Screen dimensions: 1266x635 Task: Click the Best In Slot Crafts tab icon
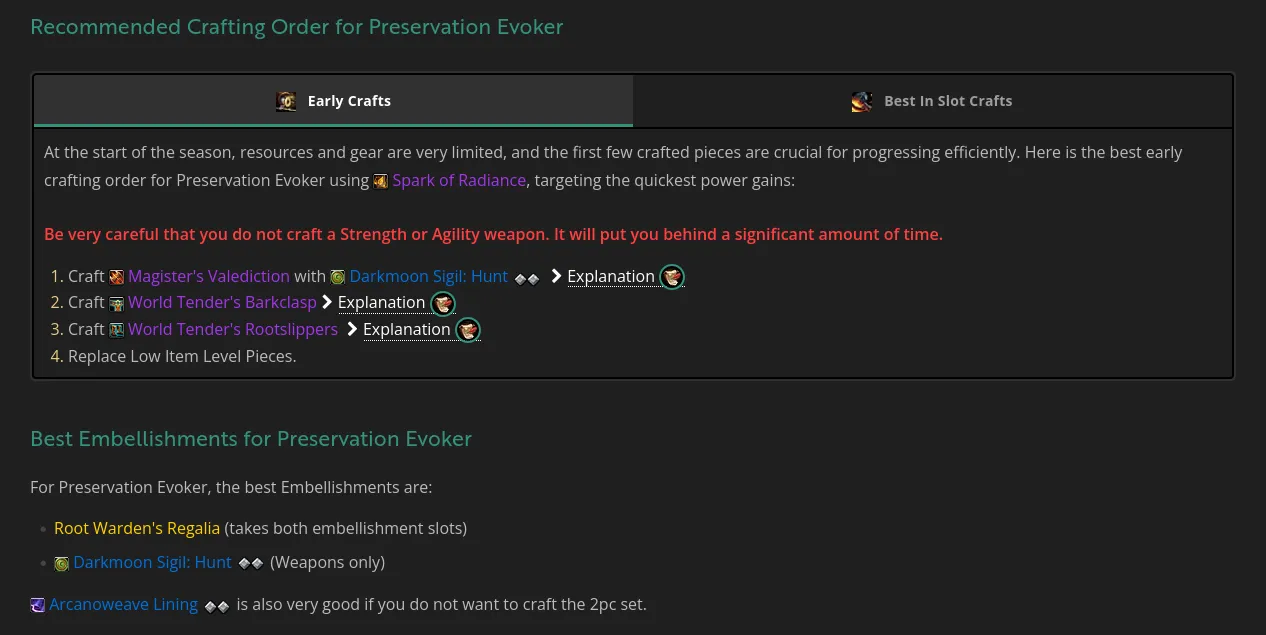pos(862,101)
